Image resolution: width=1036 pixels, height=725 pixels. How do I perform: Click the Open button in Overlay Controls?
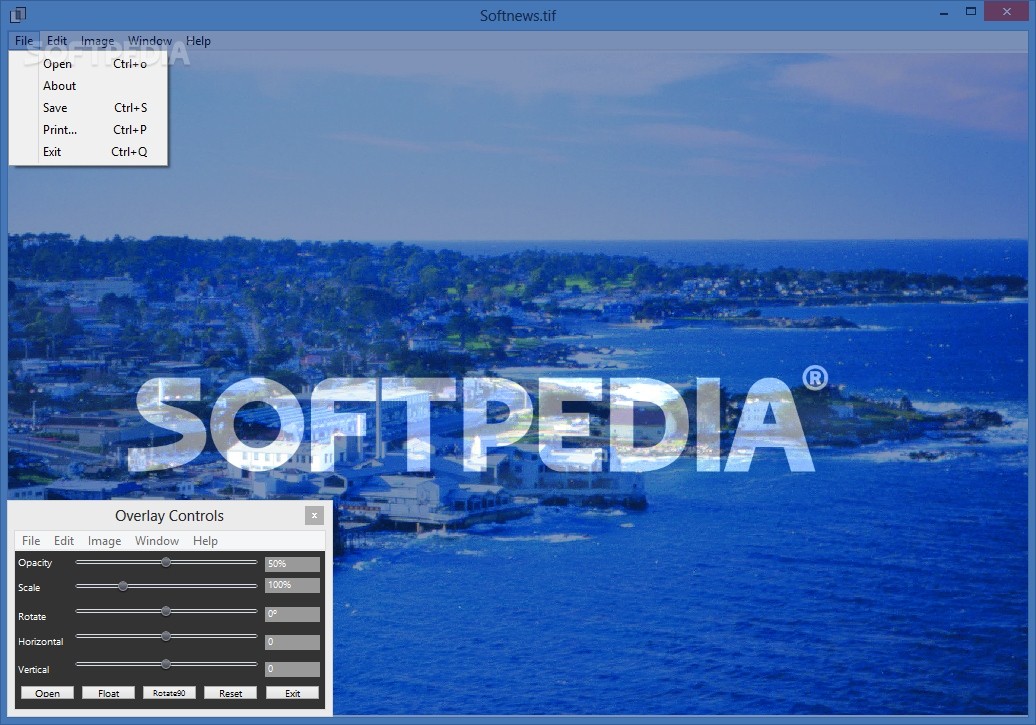(47, 693)
